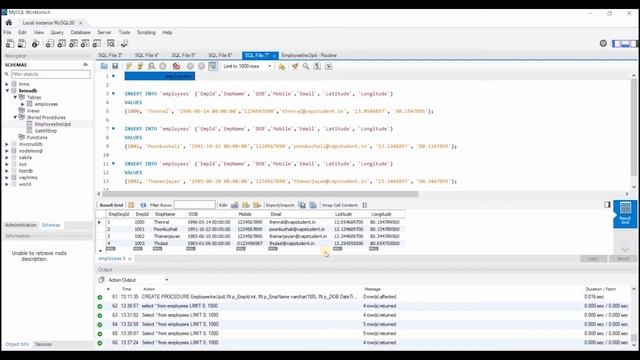Click the create new view toolbar icon
Screen dimensions: 640x360
coord(73,43)
